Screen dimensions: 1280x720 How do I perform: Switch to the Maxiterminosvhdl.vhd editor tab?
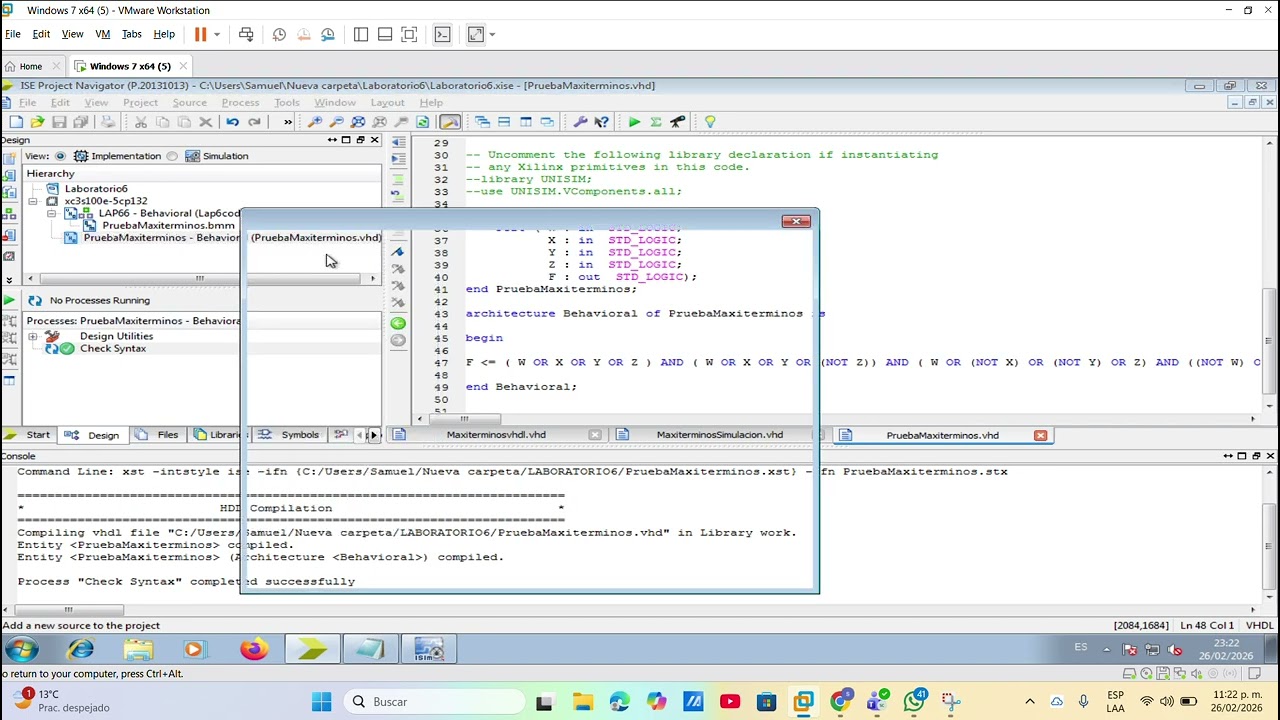coord(496,435)
